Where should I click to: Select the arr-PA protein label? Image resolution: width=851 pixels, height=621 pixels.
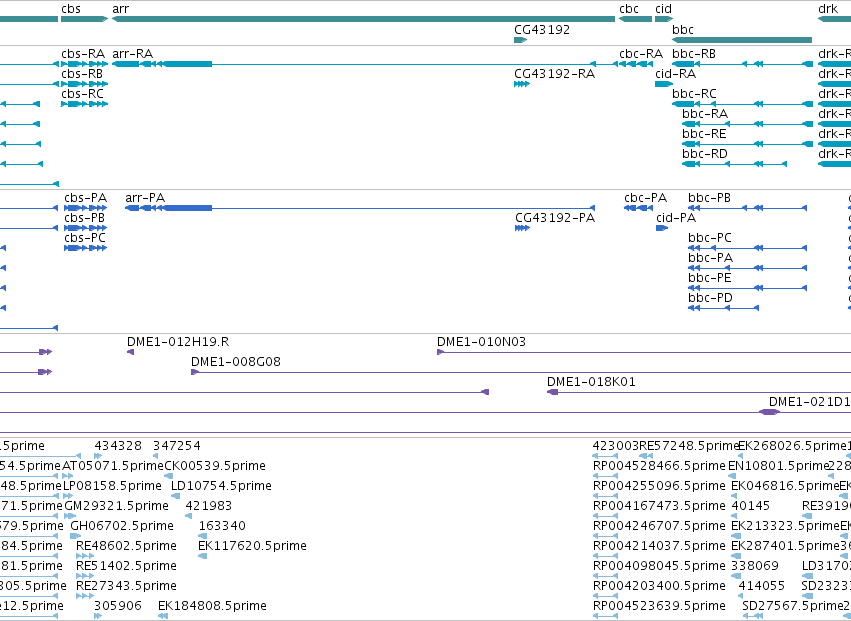point(145,198)
